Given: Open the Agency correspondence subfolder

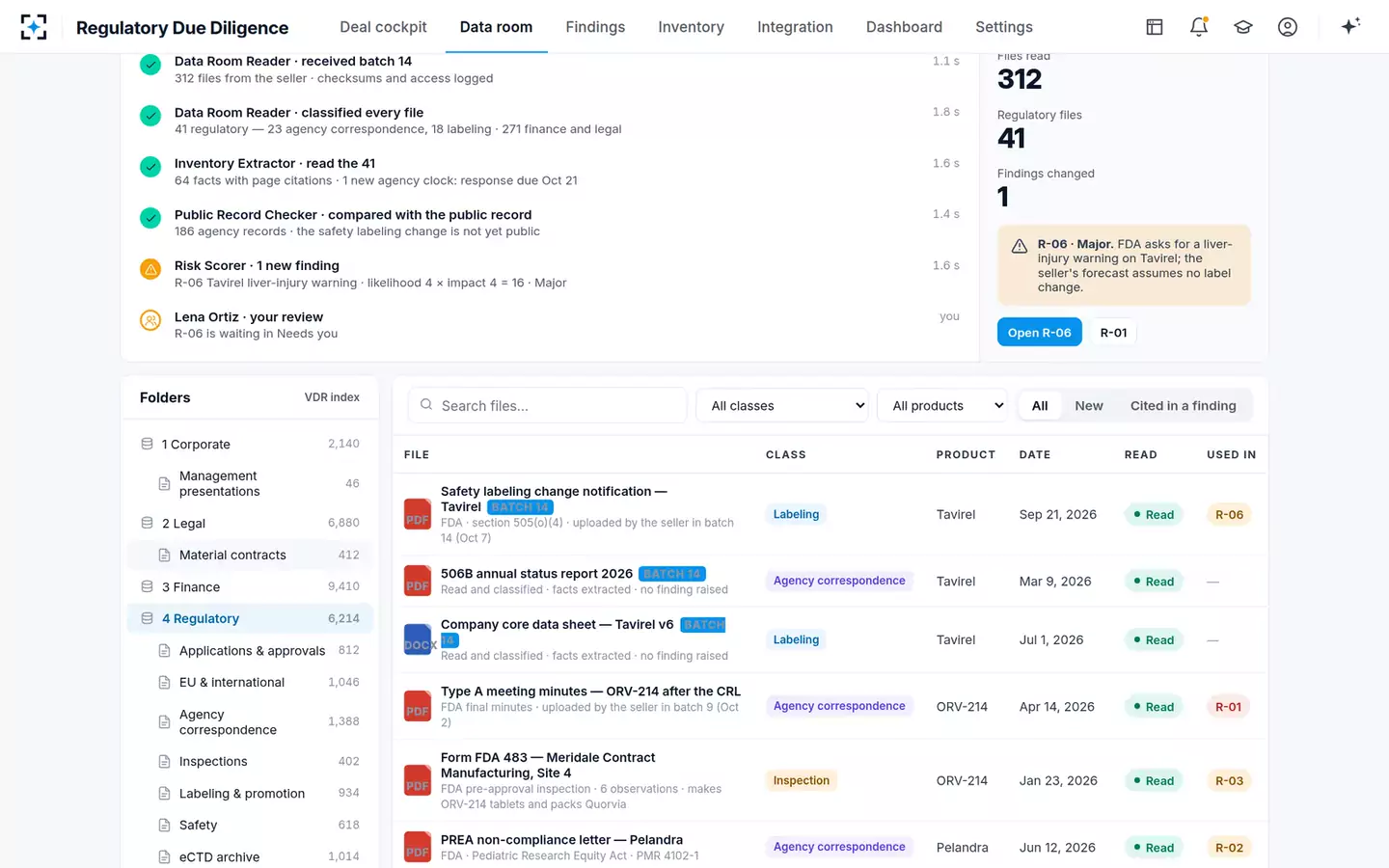Looking at the screenshot, I should point(250,721).
